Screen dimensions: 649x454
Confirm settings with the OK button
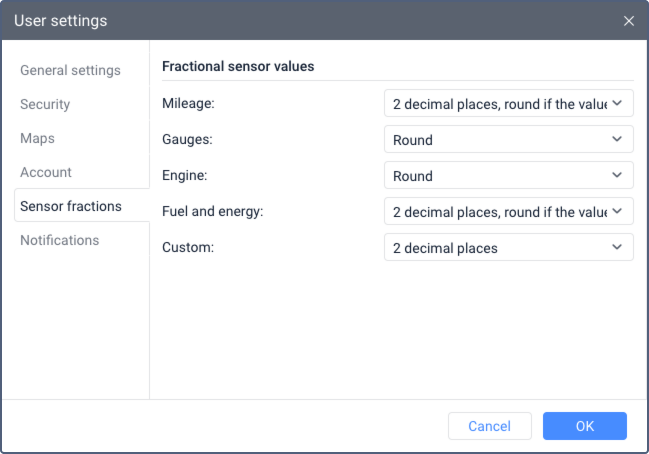click(x=585, y=426)
